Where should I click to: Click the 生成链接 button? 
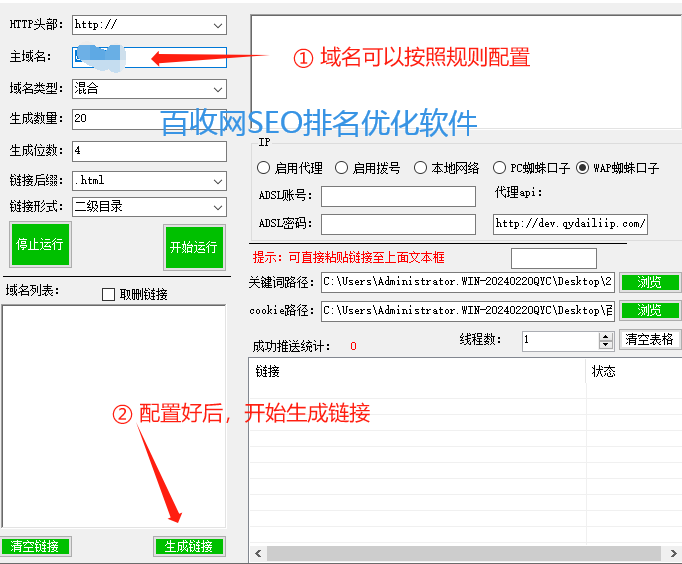click(x=189, y=546)
